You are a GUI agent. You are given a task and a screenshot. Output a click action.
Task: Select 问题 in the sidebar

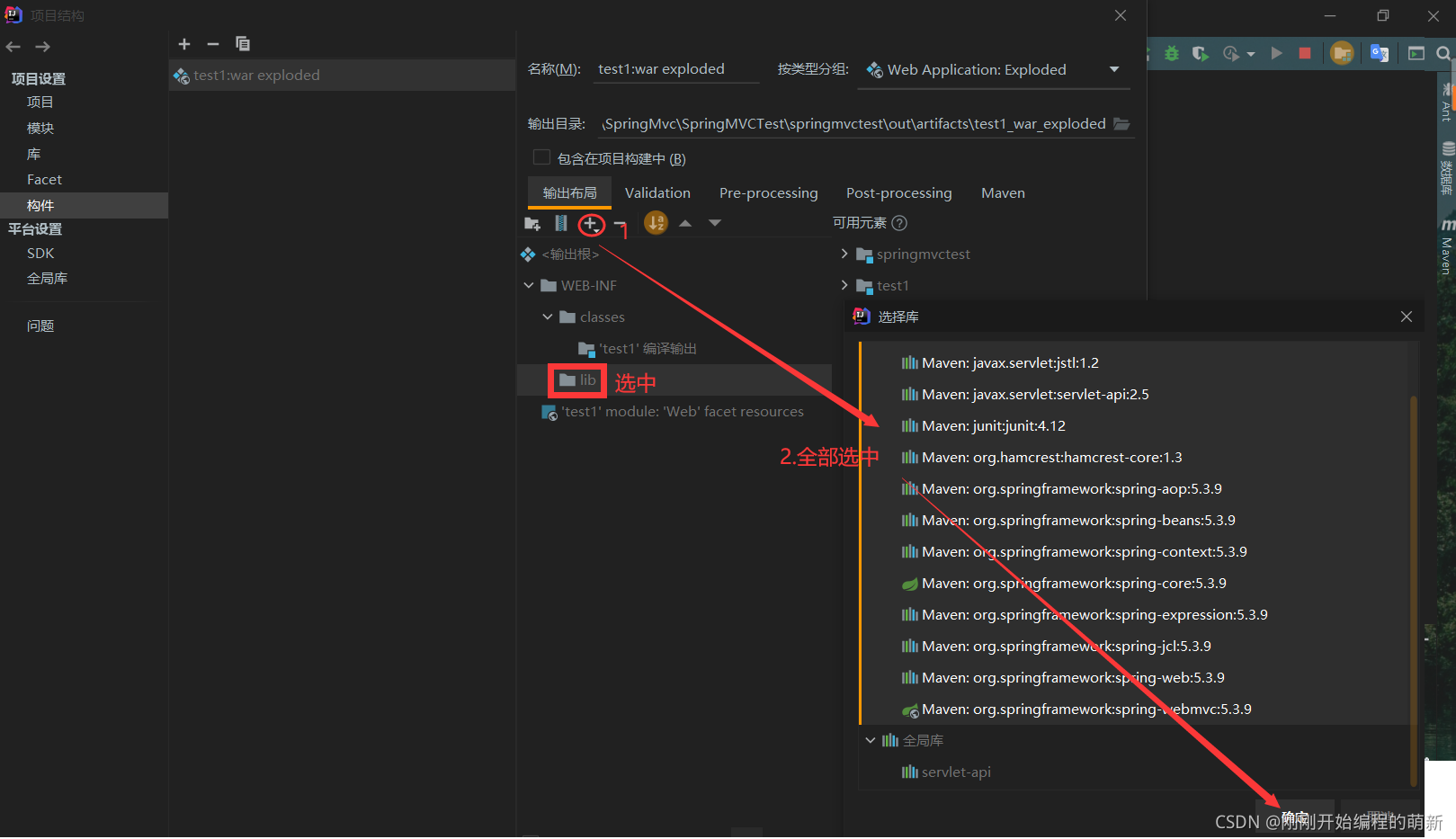[x=40, y=326]
